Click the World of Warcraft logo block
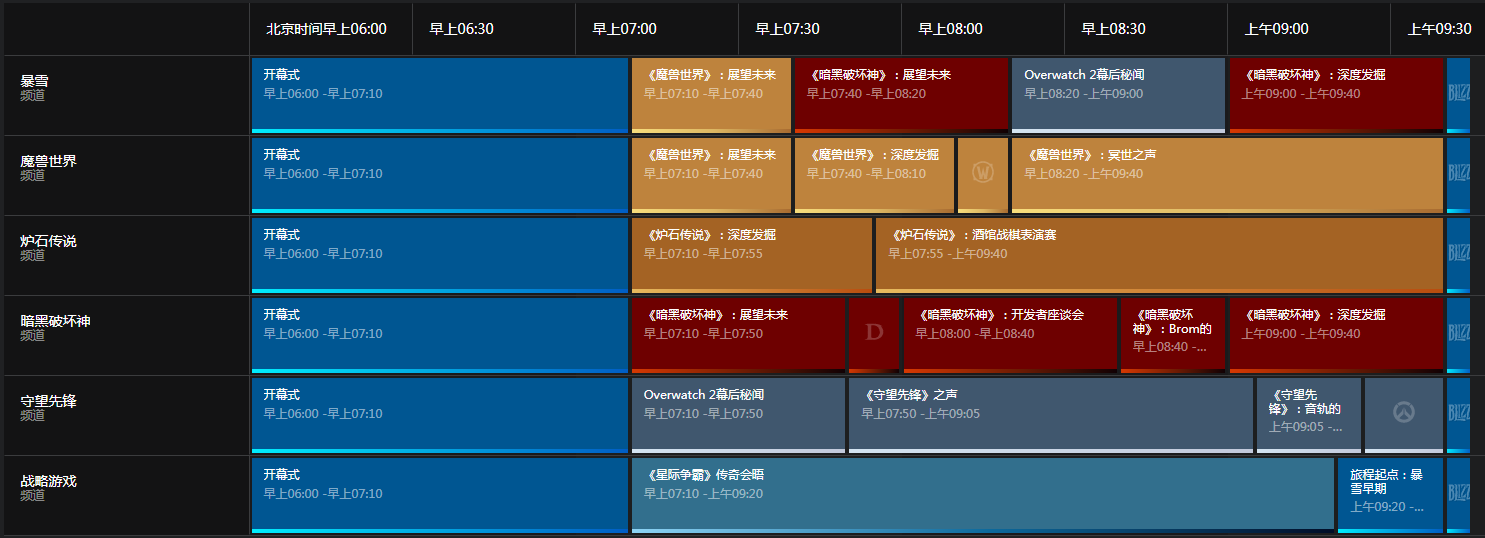This screenshot has height=538, width=1485. tap(982, 174)
